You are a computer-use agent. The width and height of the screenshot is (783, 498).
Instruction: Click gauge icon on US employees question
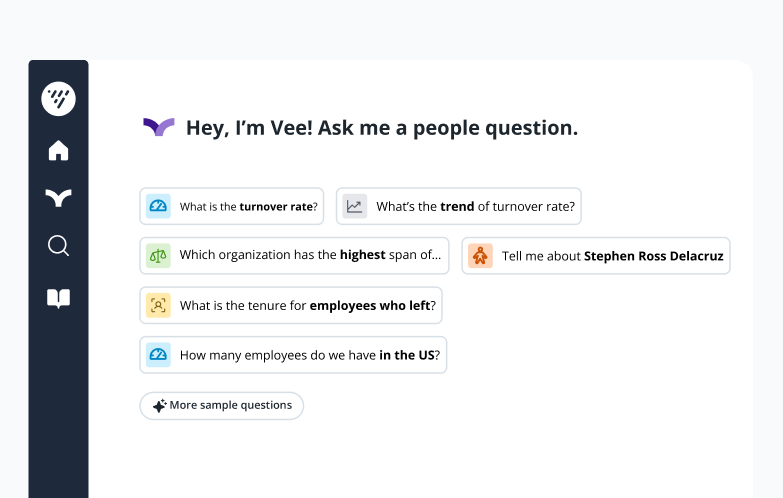coord(158,355)
